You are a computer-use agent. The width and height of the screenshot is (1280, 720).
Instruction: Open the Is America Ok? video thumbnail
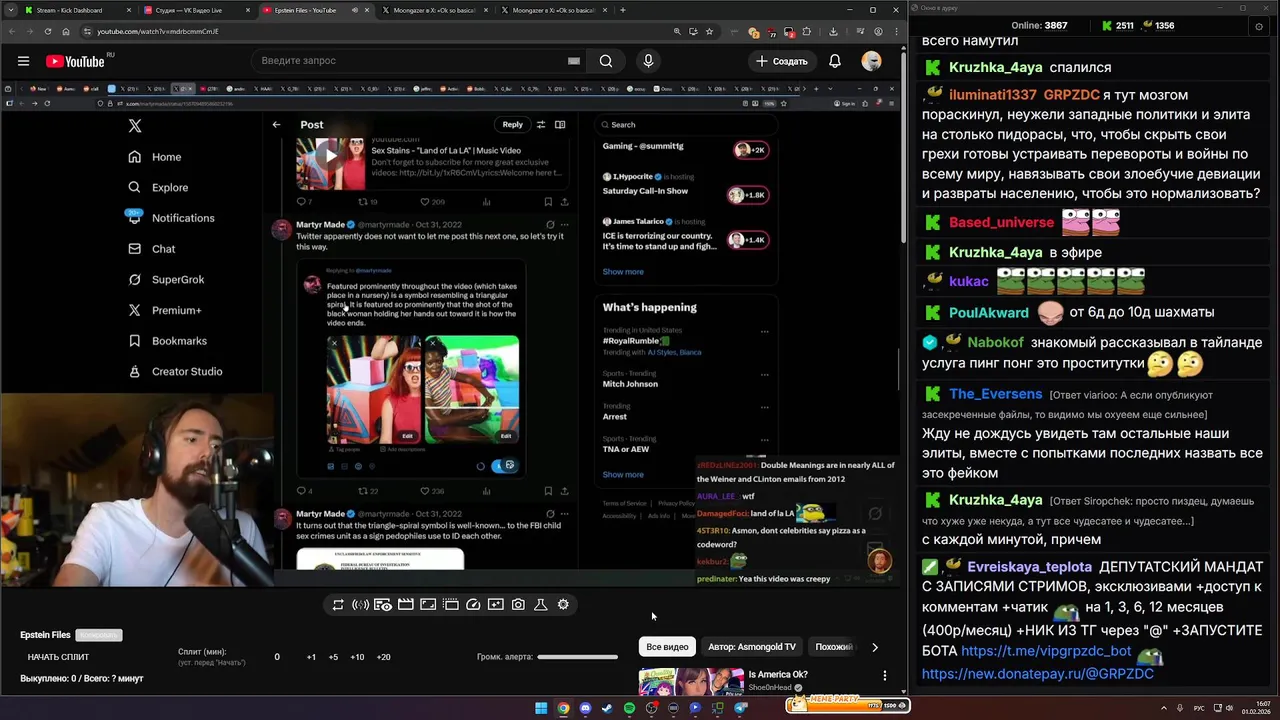pyautogui.click(x=691, y=682)
